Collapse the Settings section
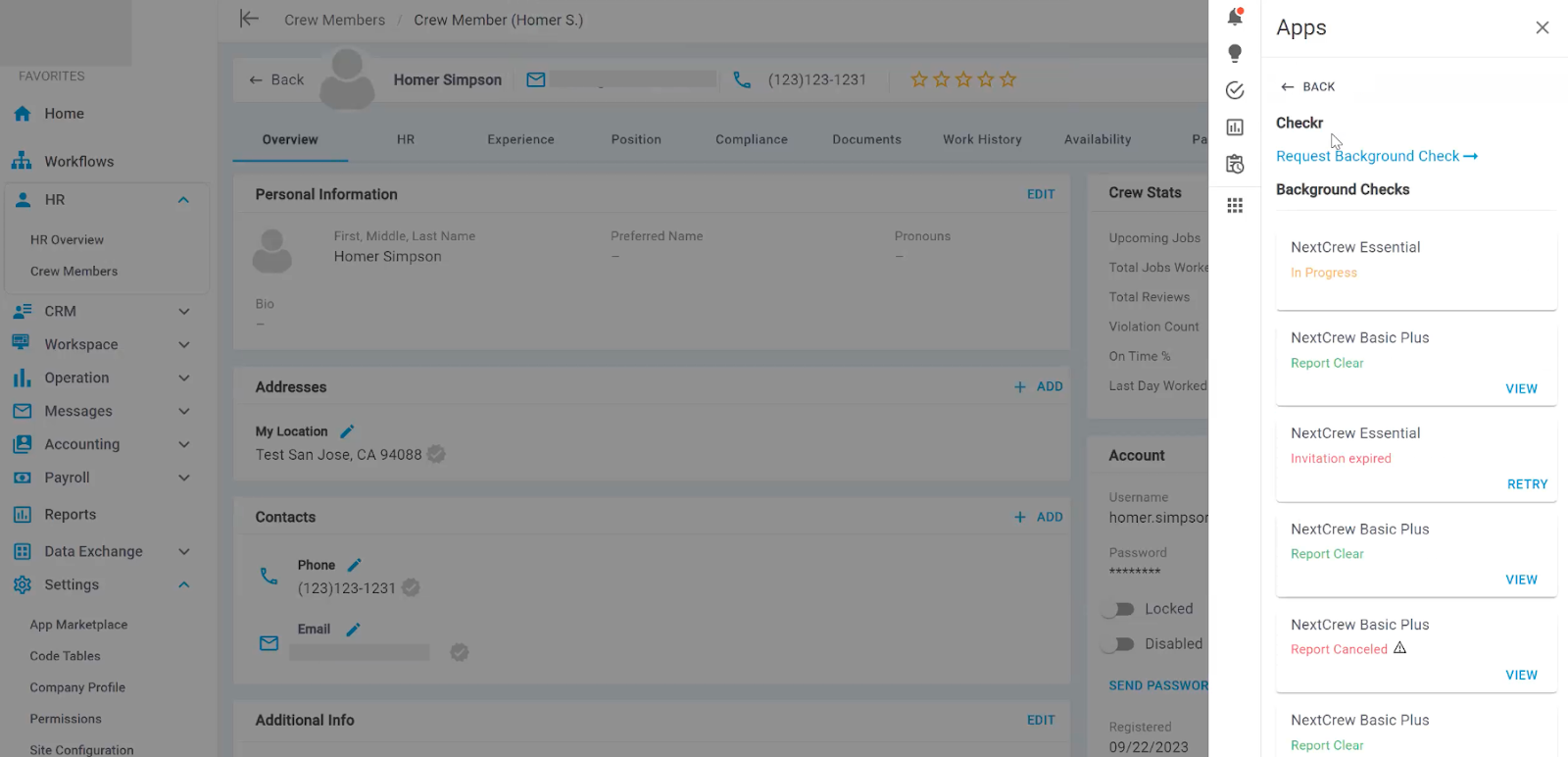 pyautogui.click(x=183, y=584)
